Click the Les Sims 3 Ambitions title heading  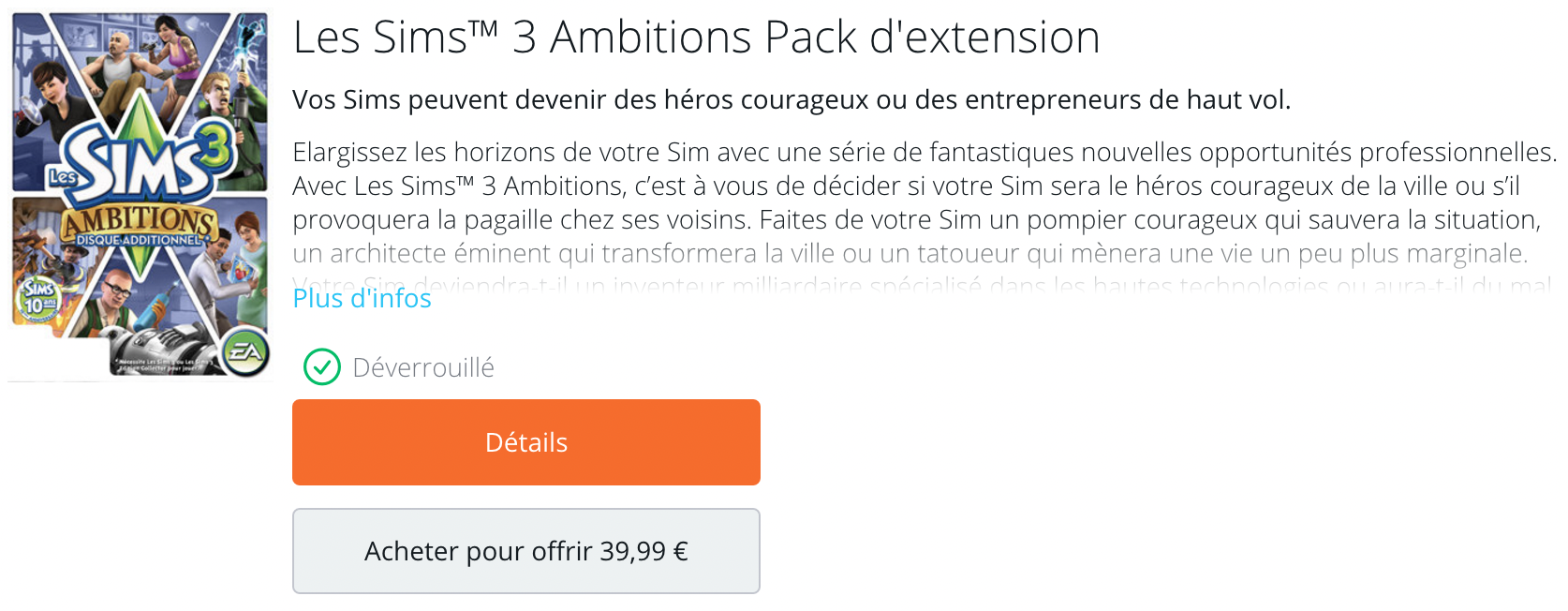tap(696, 37)
